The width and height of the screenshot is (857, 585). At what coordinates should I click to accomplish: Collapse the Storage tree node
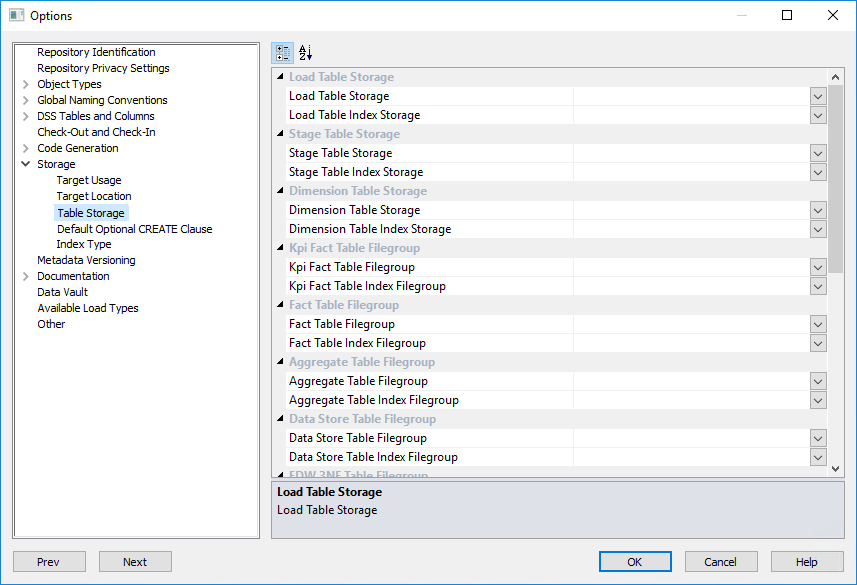(25, 164)
